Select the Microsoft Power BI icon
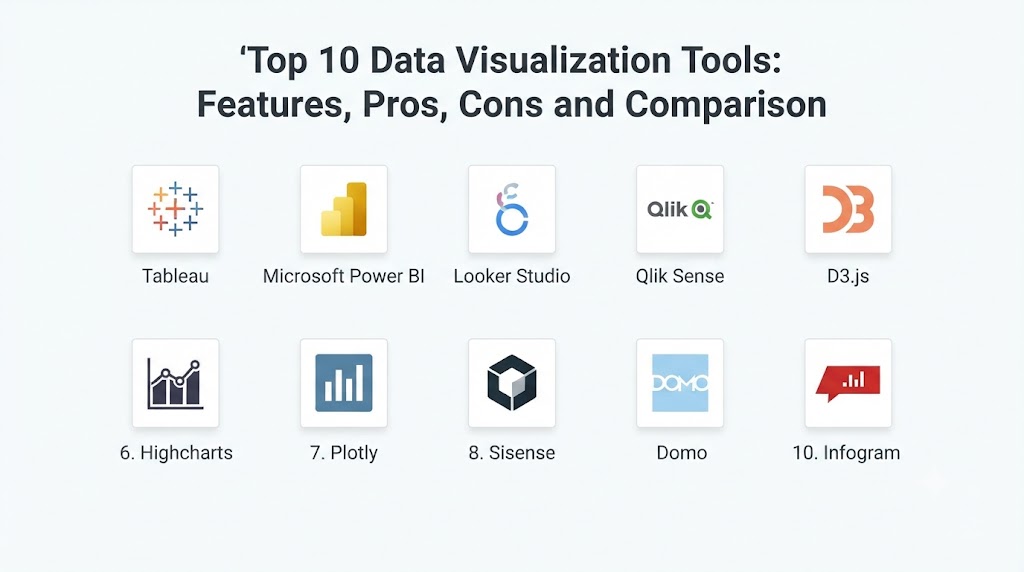Image resolution: width=1024 pixels, height=572 pixels. [x=344, y=209]
